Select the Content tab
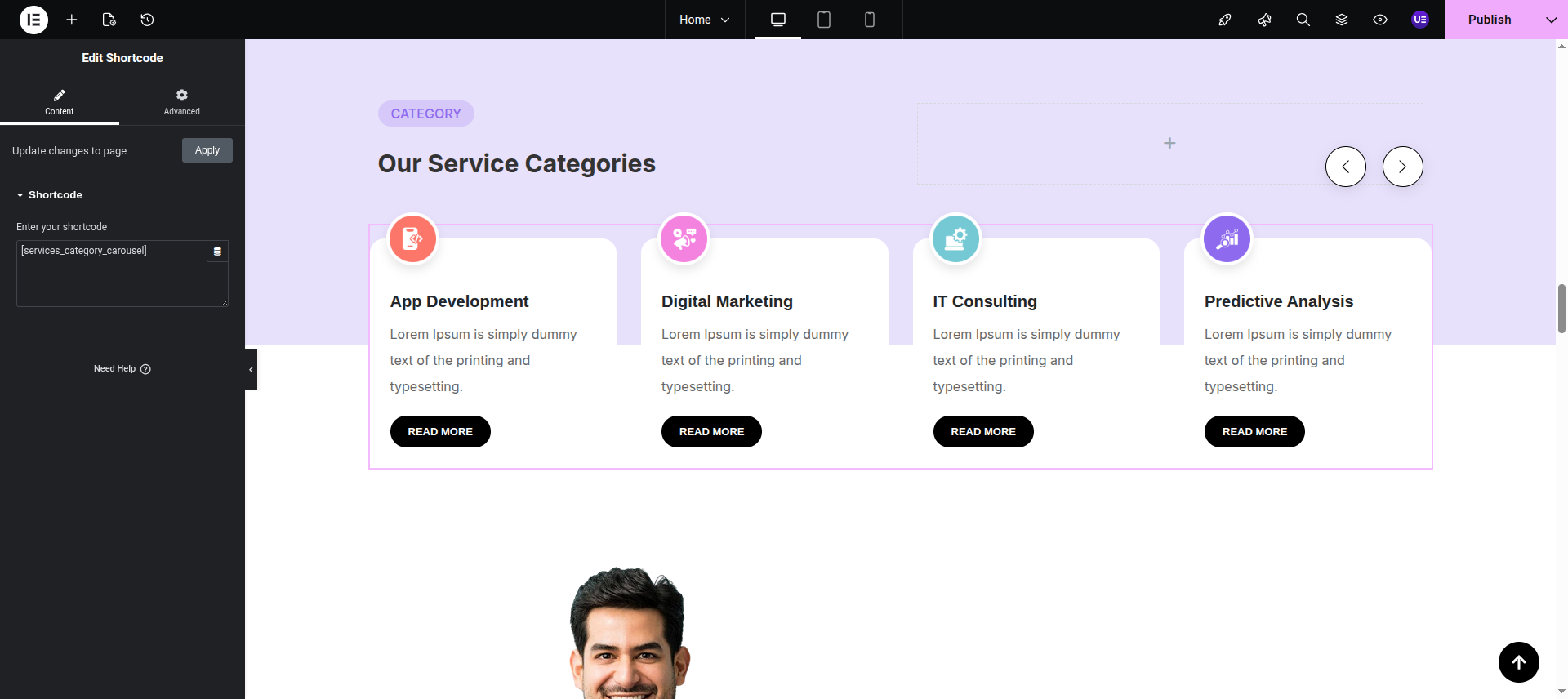This screenshot has width=1568, height=699. point(59,101)
